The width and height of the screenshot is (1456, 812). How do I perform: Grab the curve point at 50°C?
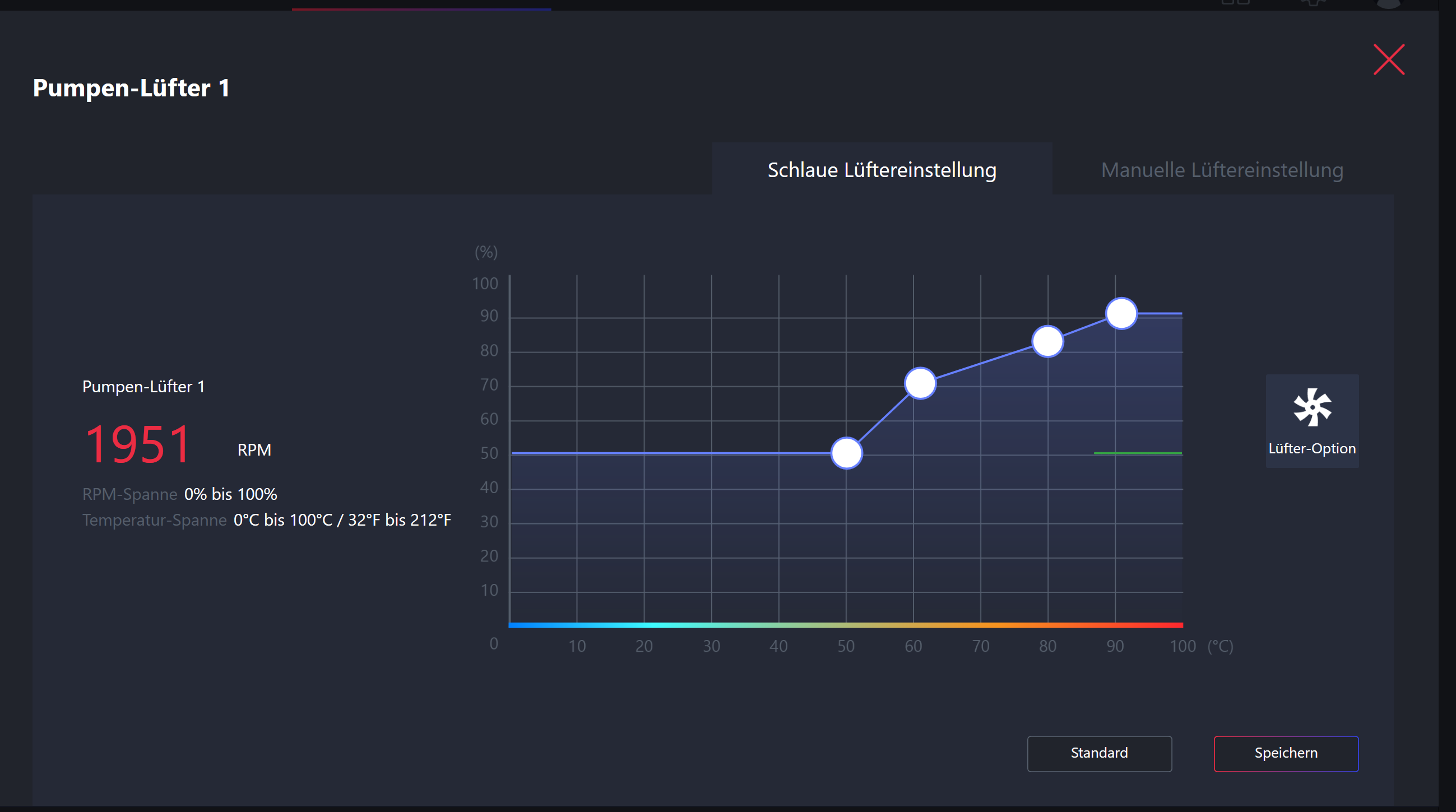coord(846,453)
